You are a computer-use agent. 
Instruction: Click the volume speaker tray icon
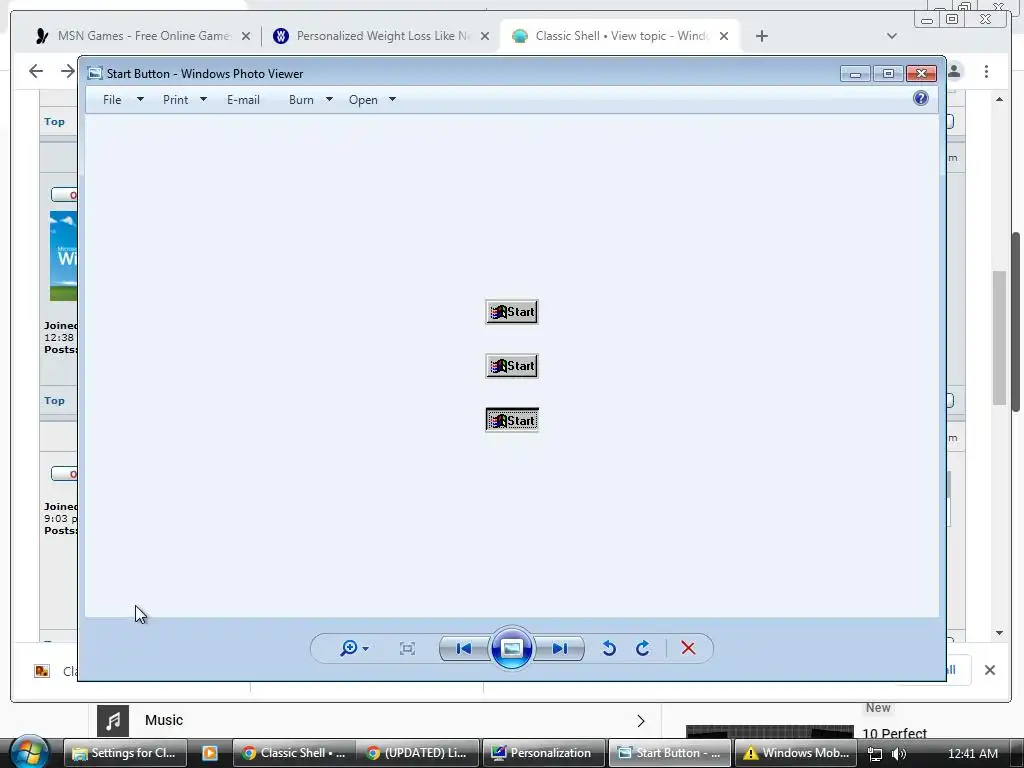[x=899, y=754]
